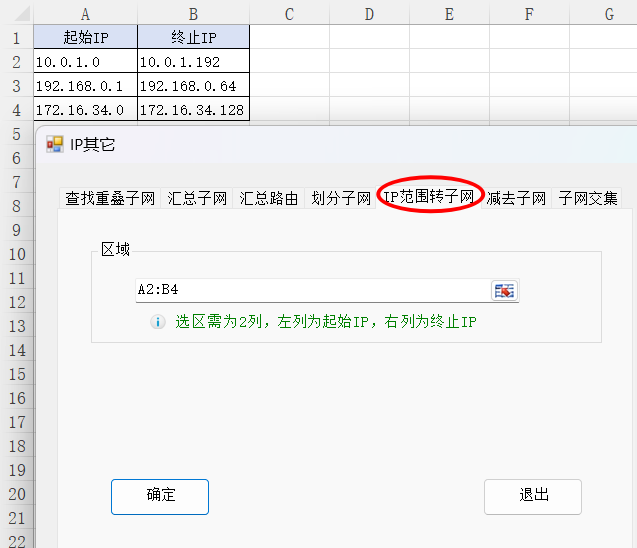Click the green hint text 选区需为2列
637x548 pixels.
[219, 322]
